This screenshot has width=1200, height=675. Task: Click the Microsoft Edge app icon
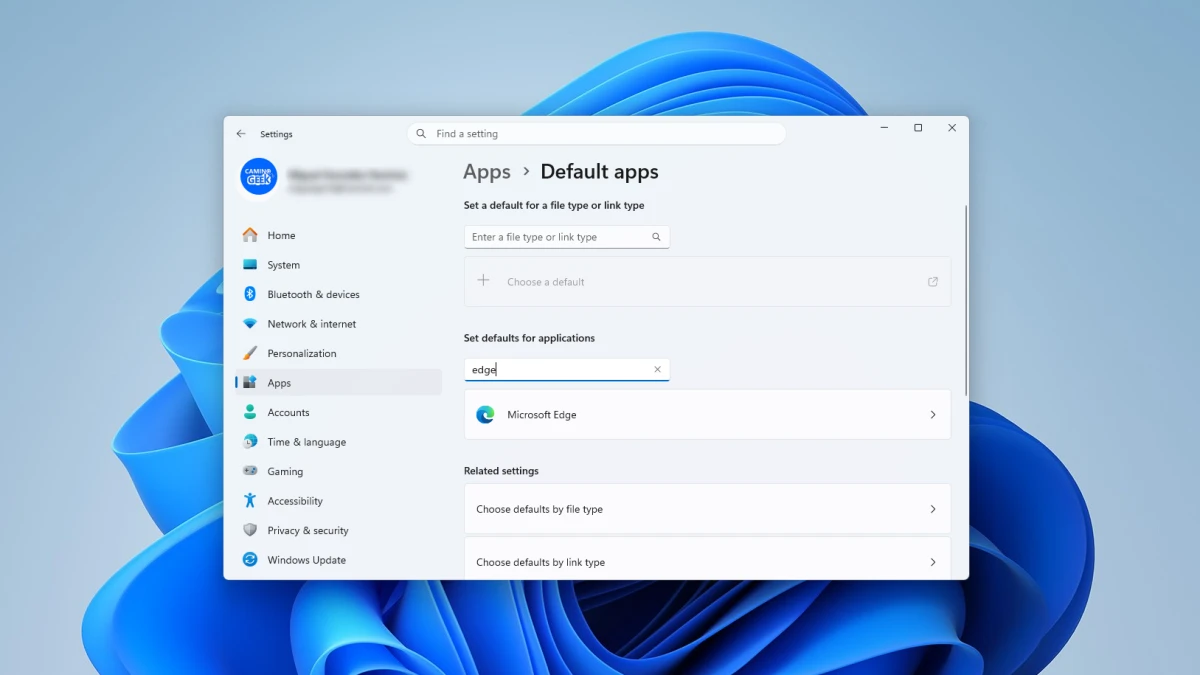pos(485,414)
